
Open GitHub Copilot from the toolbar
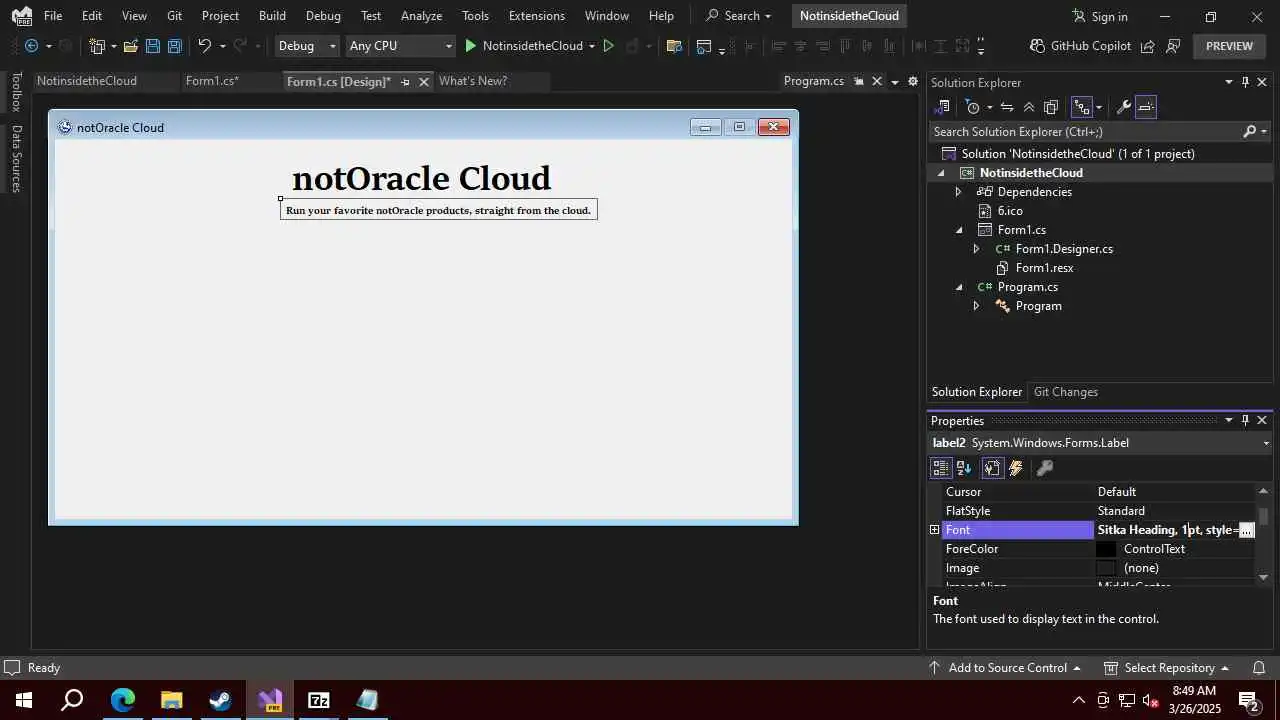(x=1080, y=46)
